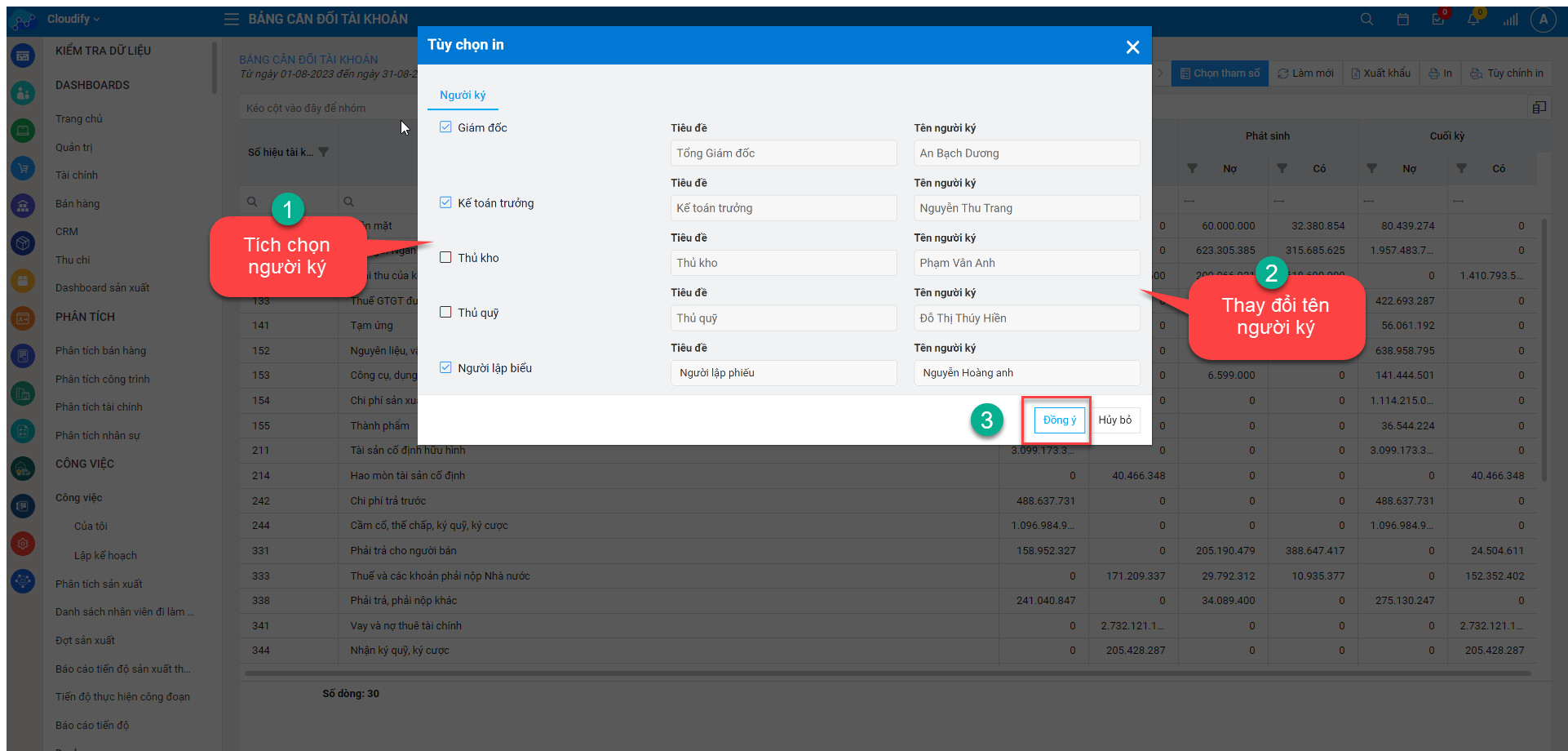The image size is (1568, 751).
Task: Select the Người ký tab
Action: [463, 95]
